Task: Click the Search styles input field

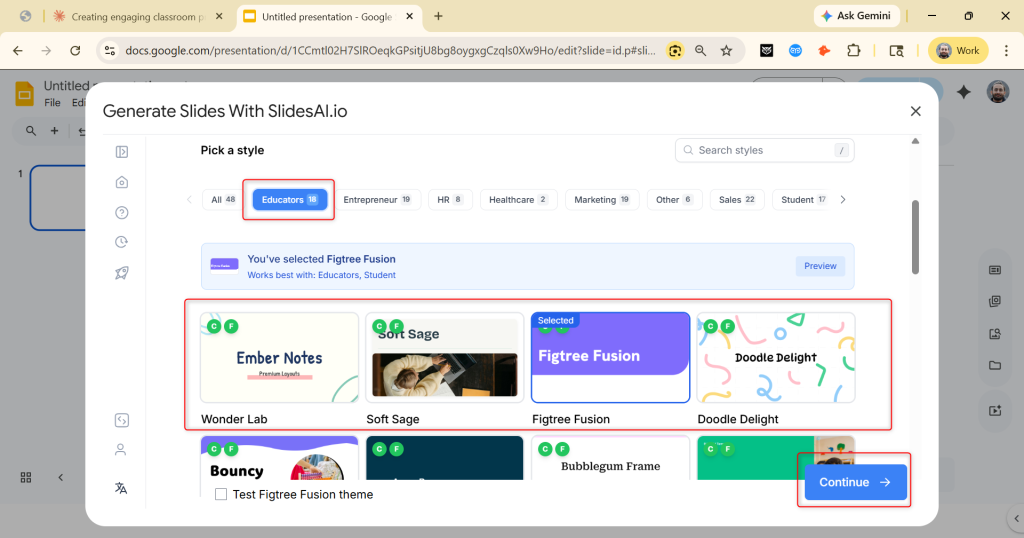Action: pyautogui.click(x=760, y=150)
